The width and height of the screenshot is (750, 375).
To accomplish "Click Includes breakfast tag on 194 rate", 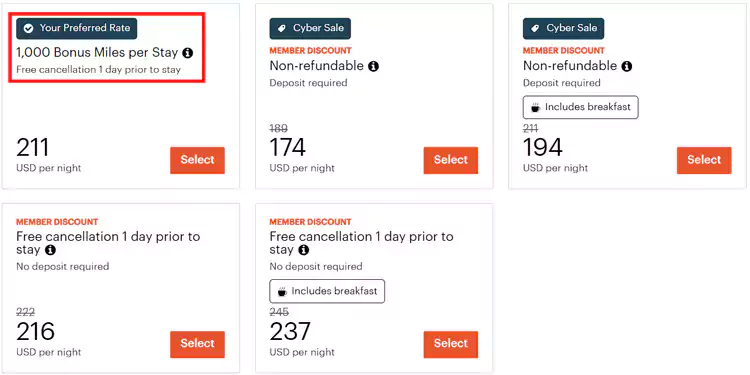I will (x=581, y=107).
